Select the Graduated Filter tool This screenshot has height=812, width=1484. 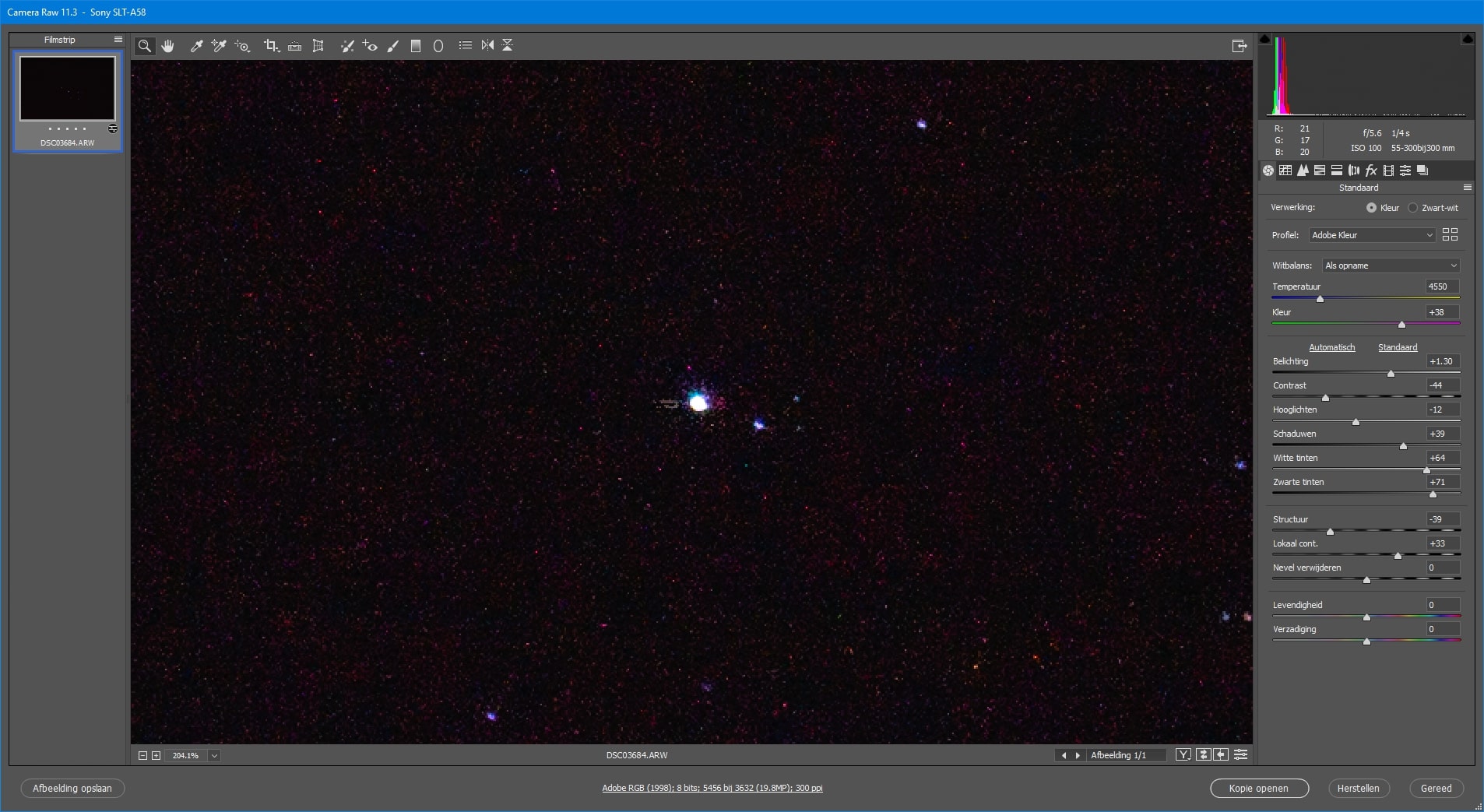tap(416, 46)
